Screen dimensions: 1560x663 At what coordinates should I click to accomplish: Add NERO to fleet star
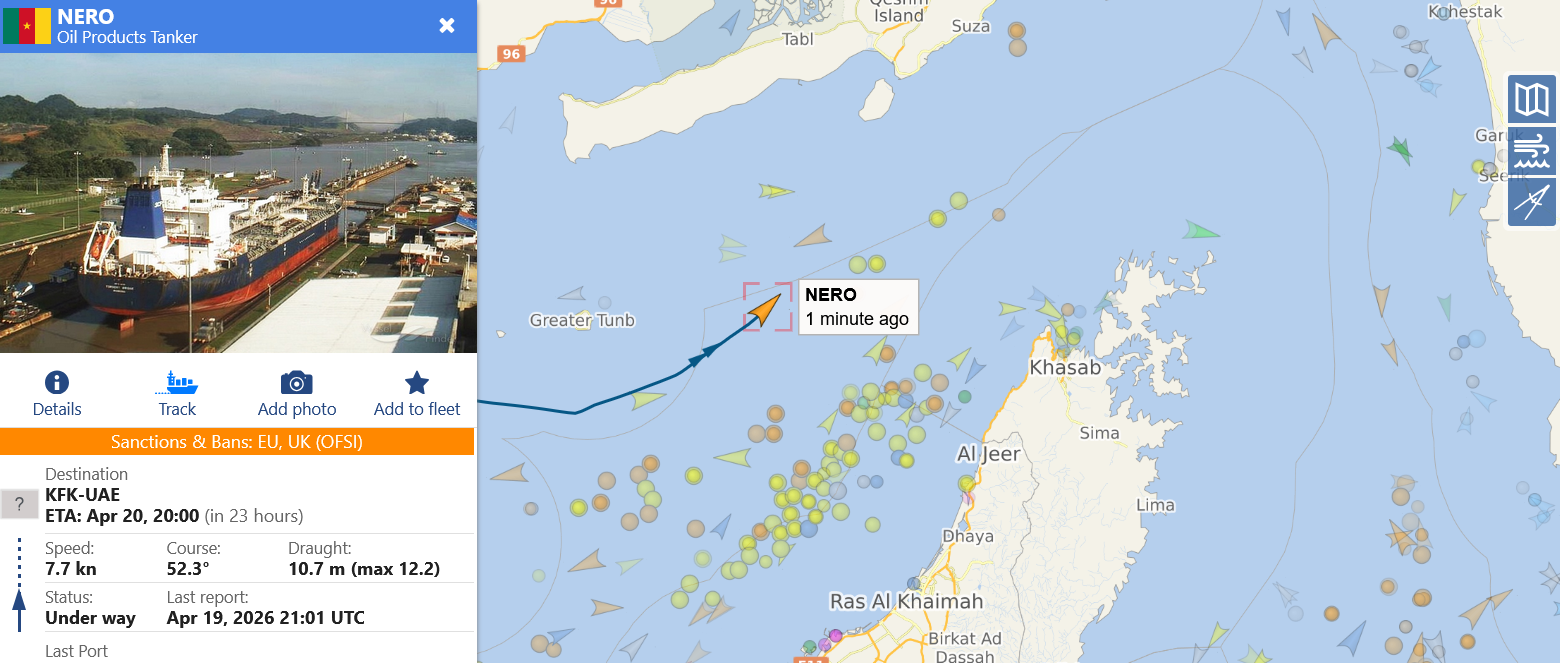coord(417,383)
